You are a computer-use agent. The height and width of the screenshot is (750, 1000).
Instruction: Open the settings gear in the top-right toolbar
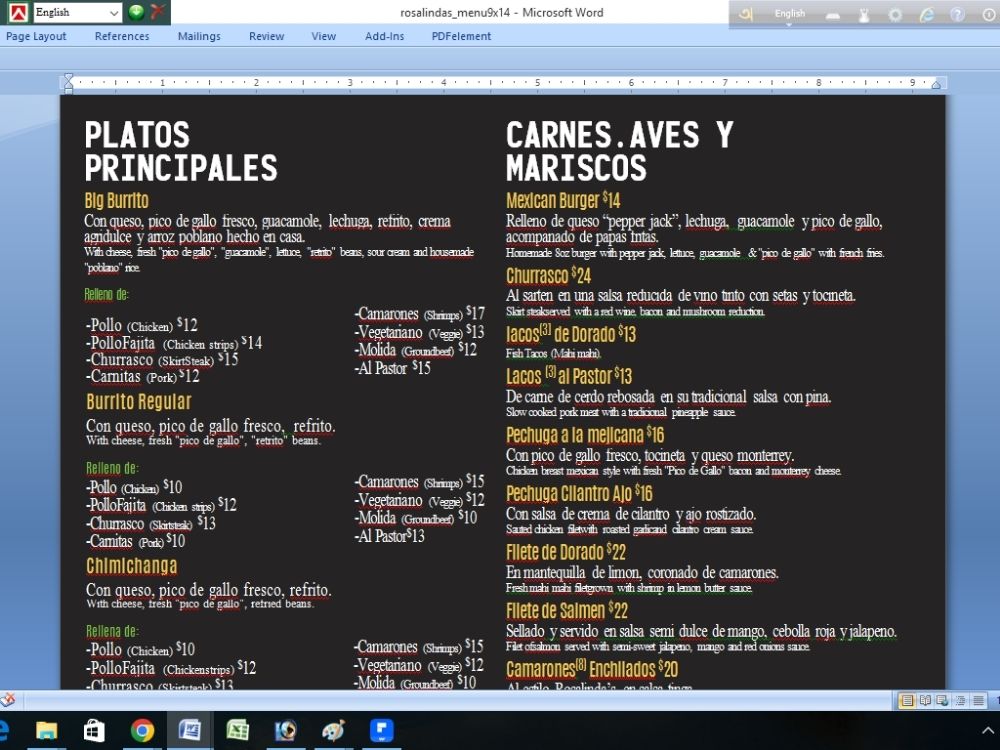click(x=895, y=15)
